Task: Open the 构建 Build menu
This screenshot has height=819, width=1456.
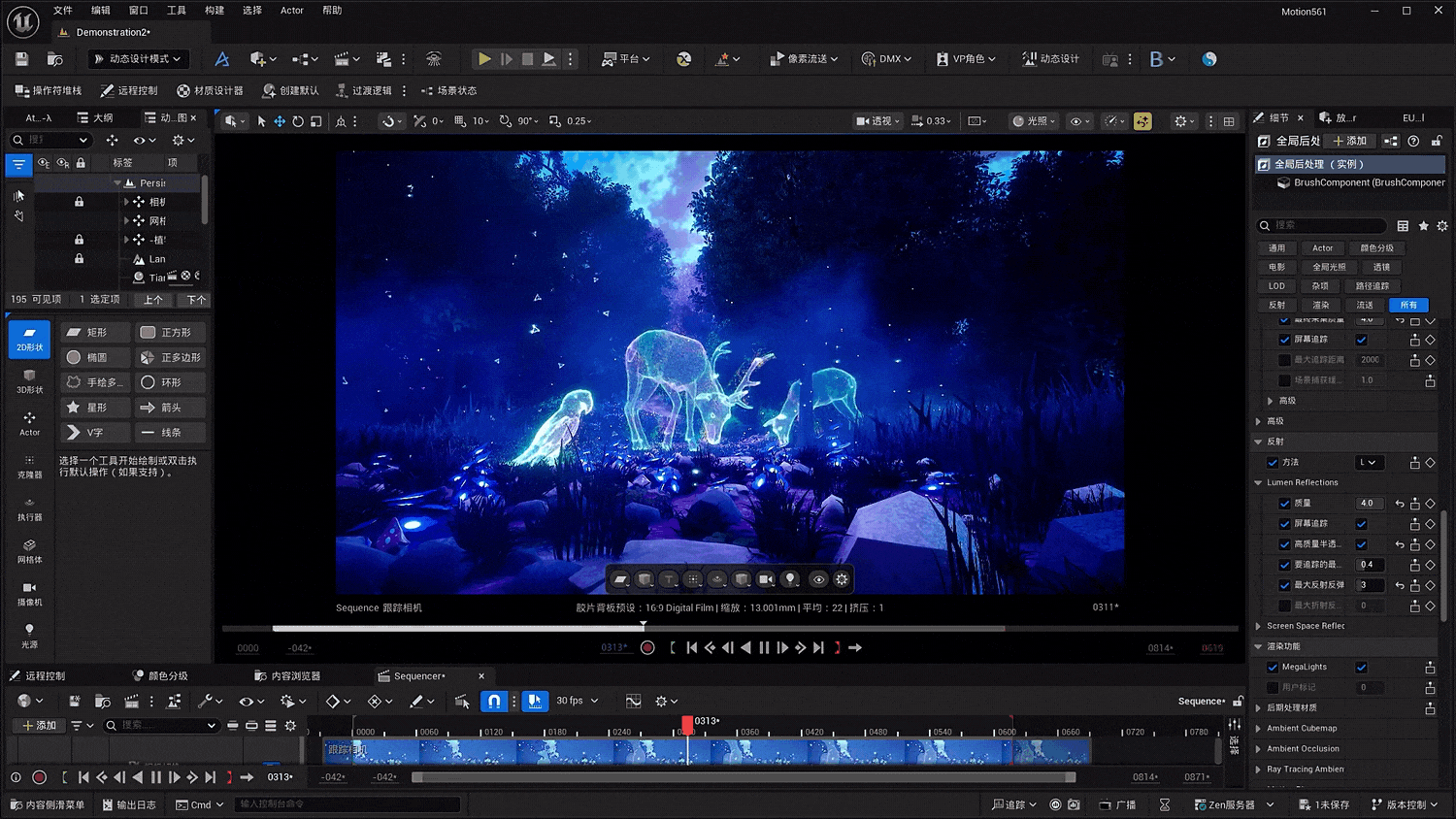Action: tap(215, 10)
